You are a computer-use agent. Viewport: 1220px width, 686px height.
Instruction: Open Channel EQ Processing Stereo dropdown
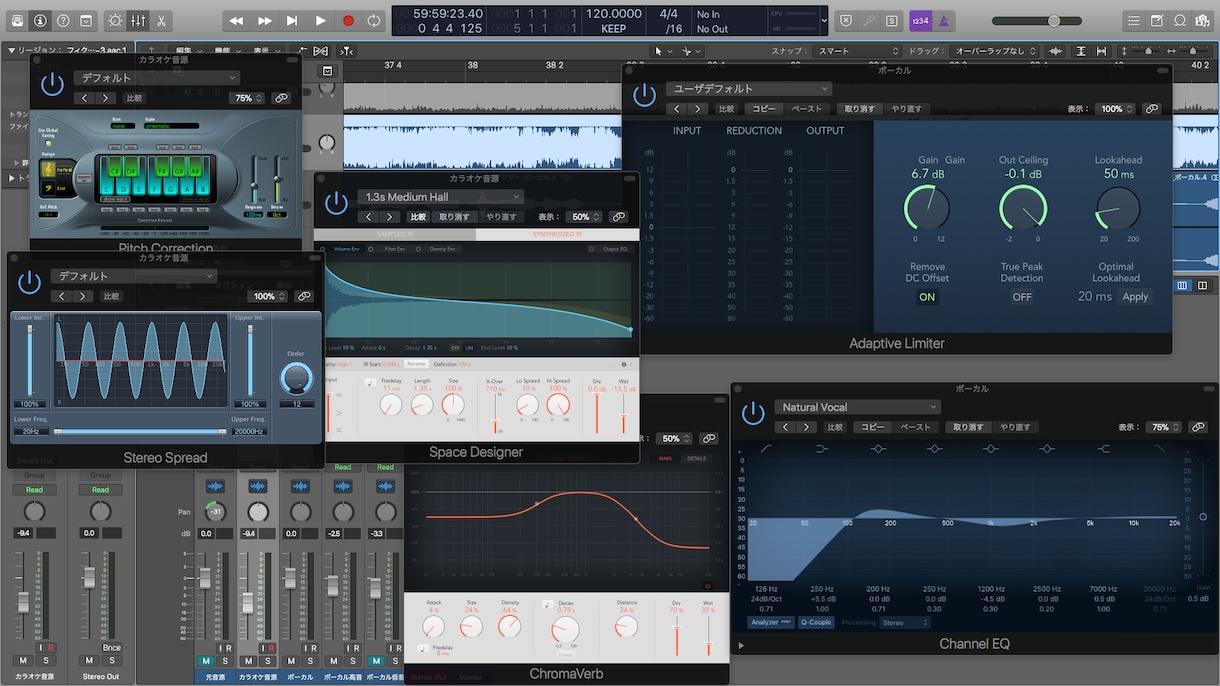904,622
